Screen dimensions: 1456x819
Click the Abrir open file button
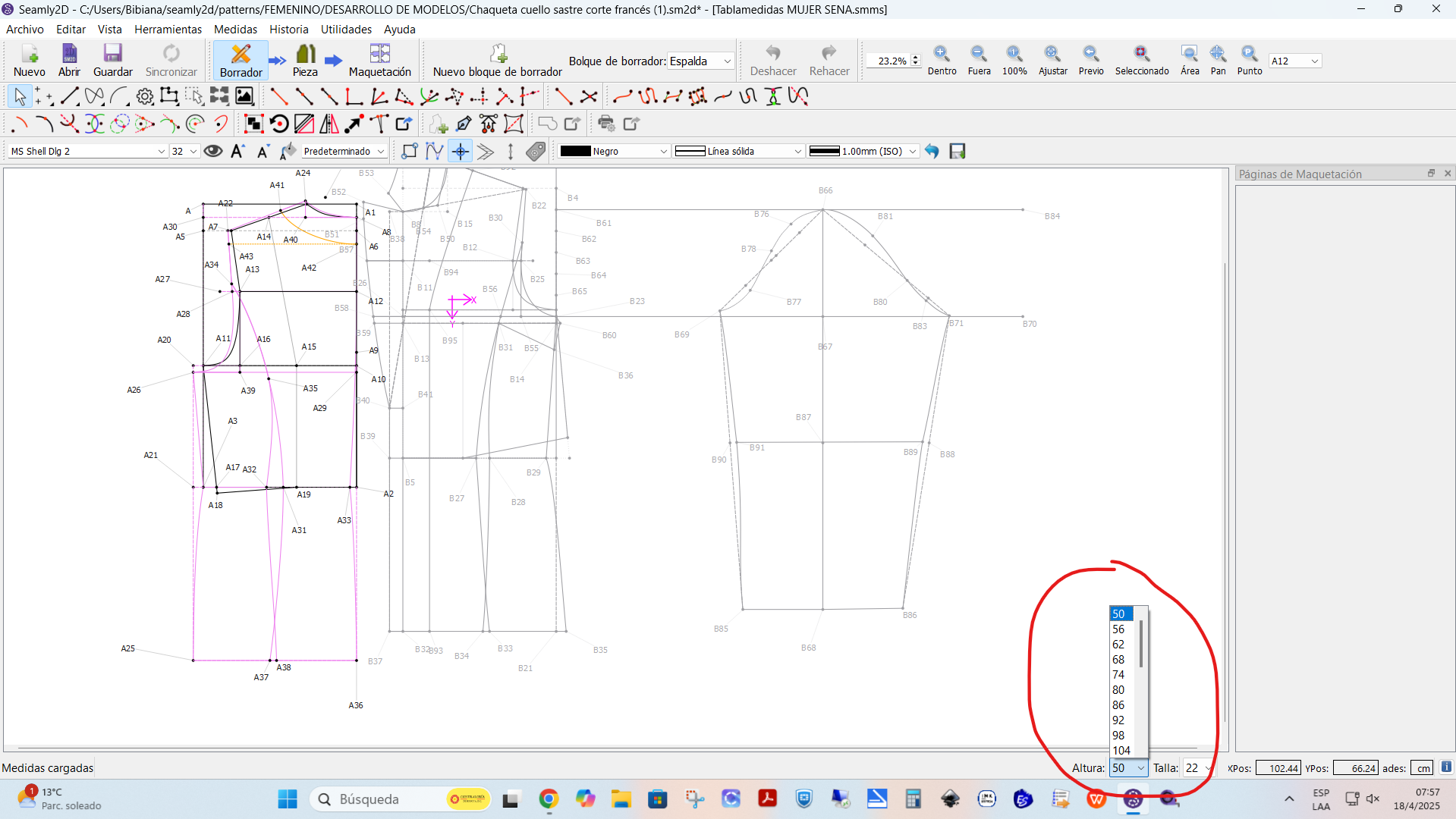(69, 60)
